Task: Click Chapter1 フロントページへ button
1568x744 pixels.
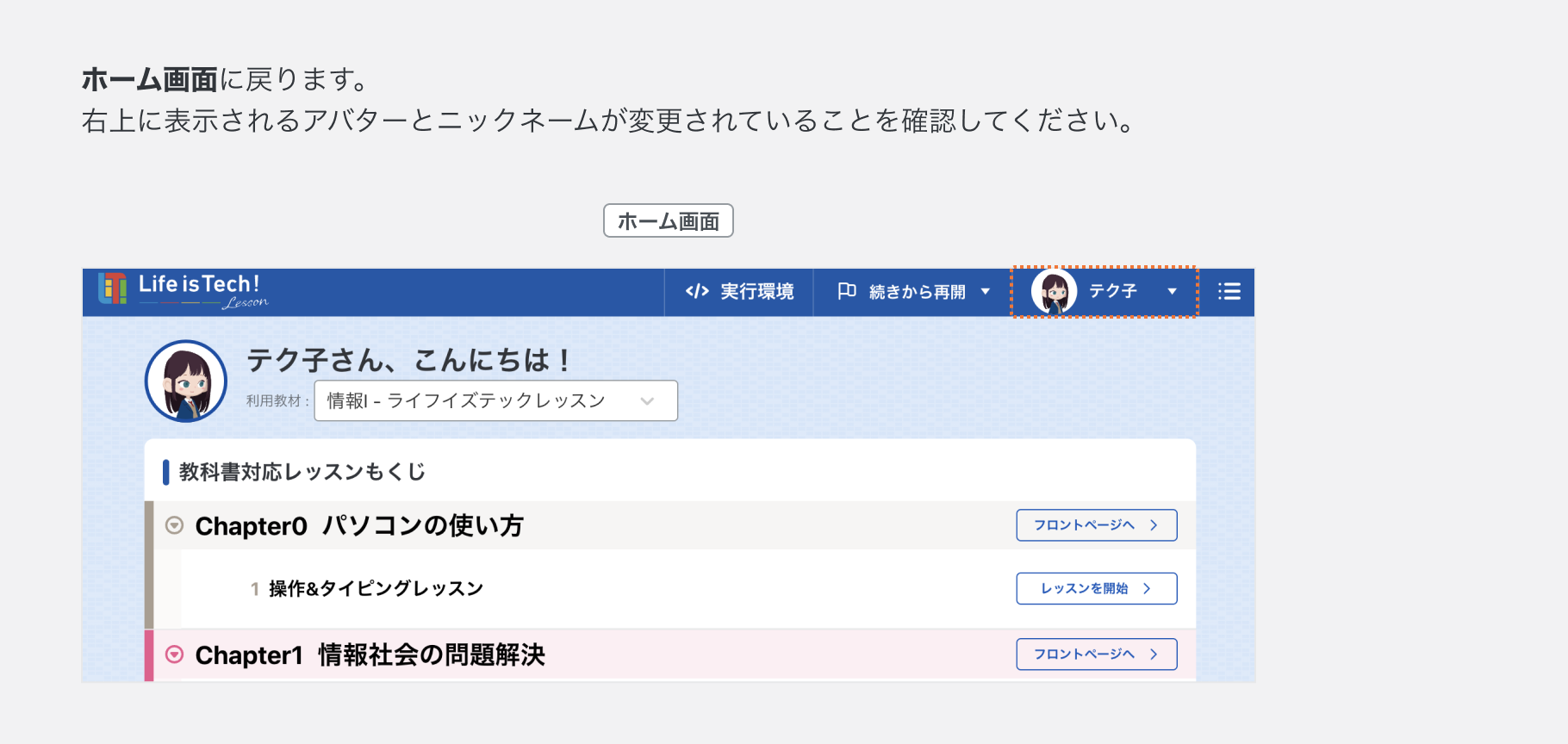Action: 1097,654
